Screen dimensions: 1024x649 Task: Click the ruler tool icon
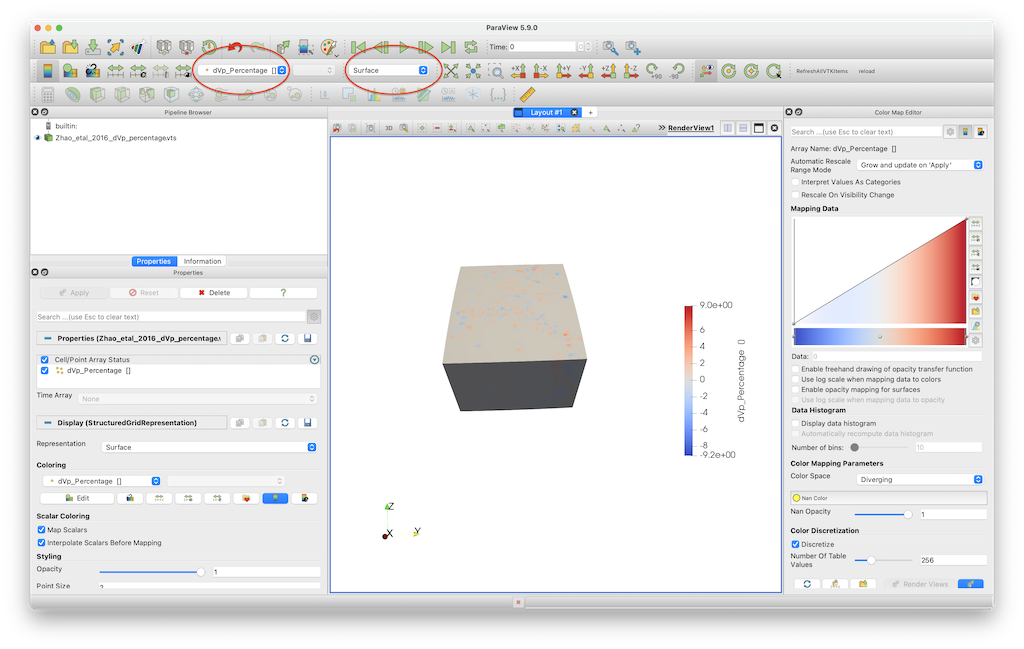[x=528, y=95]
